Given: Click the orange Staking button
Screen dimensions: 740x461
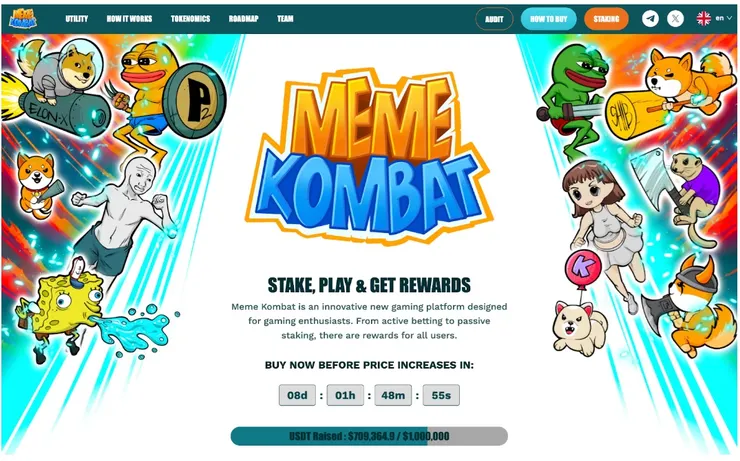Looking at the screenshot, I should [606, 19].
